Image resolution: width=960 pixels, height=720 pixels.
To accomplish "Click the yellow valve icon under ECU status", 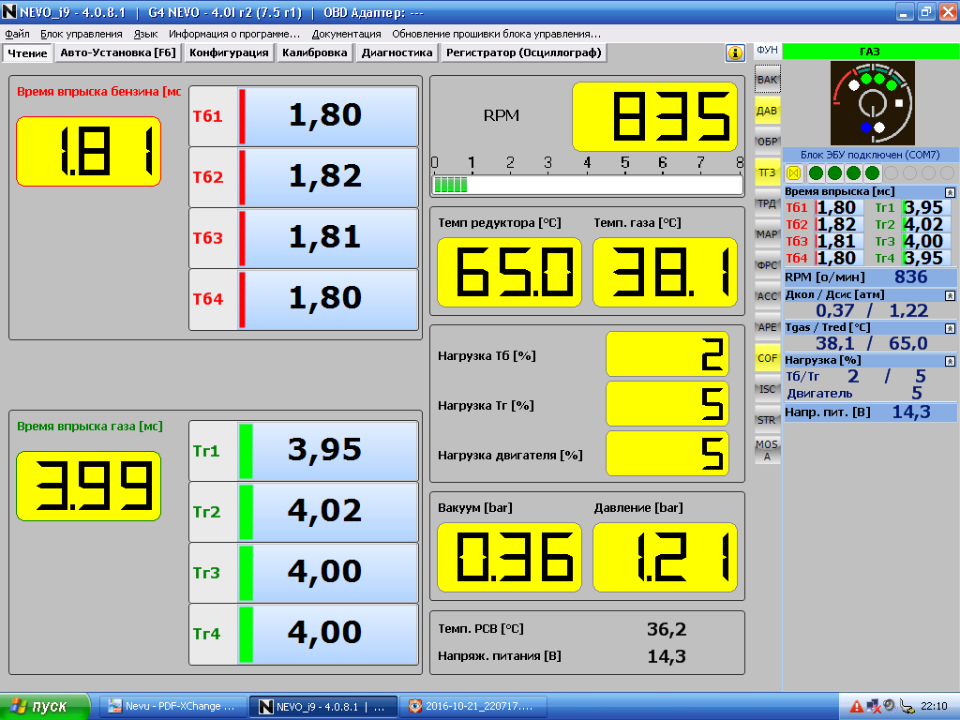I will 794,173.
